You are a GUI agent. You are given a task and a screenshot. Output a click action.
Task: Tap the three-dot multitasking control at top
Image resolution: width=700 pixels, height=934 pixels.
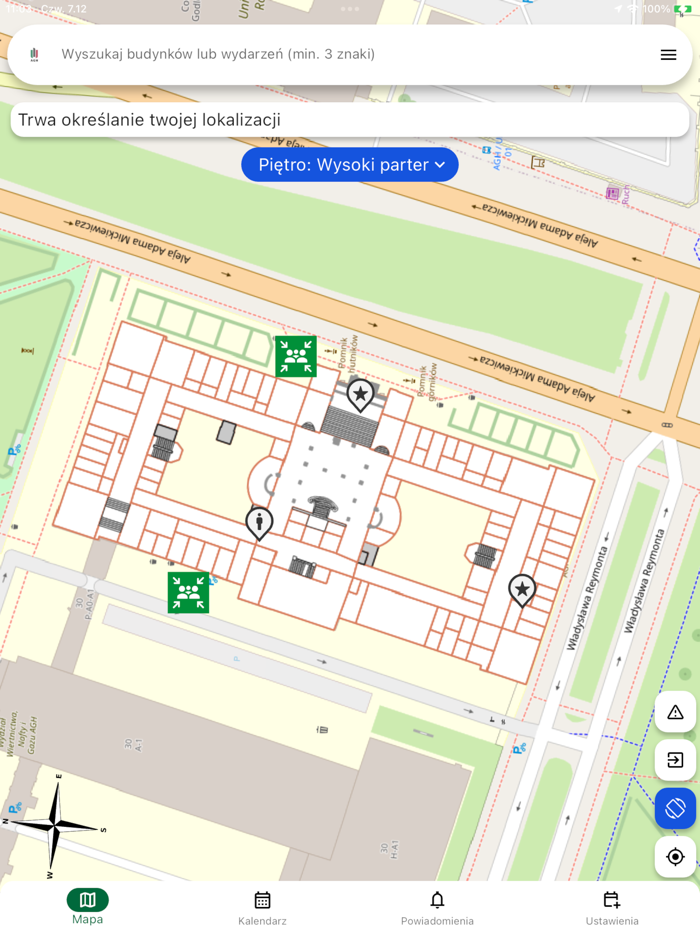(350, 9)
